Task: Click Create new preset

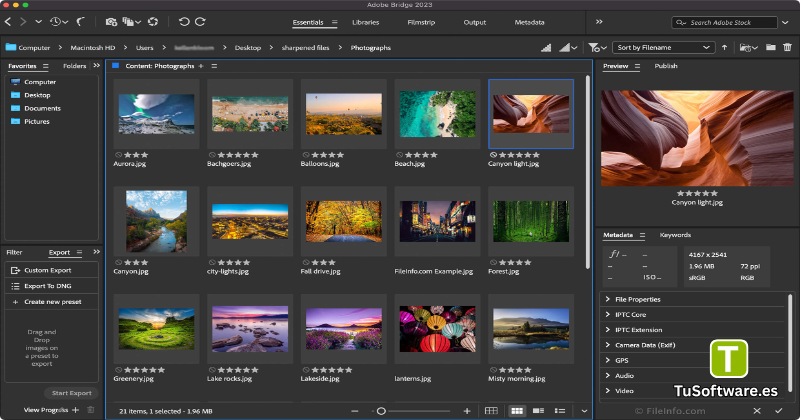Action: (51, 302)
